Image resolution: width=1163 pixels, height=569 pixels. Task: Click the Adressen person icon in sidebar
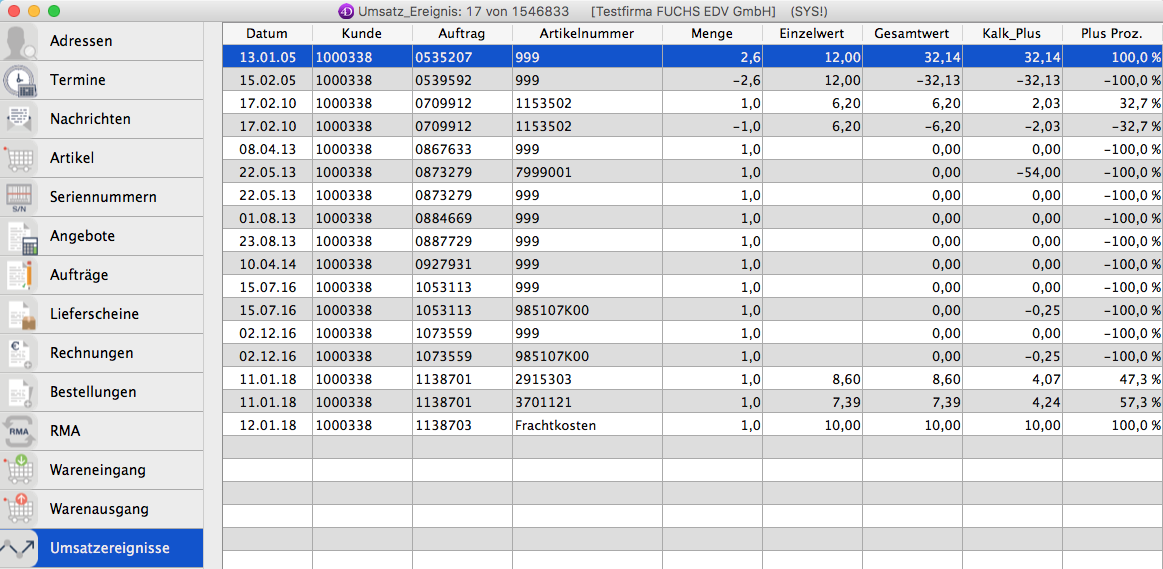[19, 42]
